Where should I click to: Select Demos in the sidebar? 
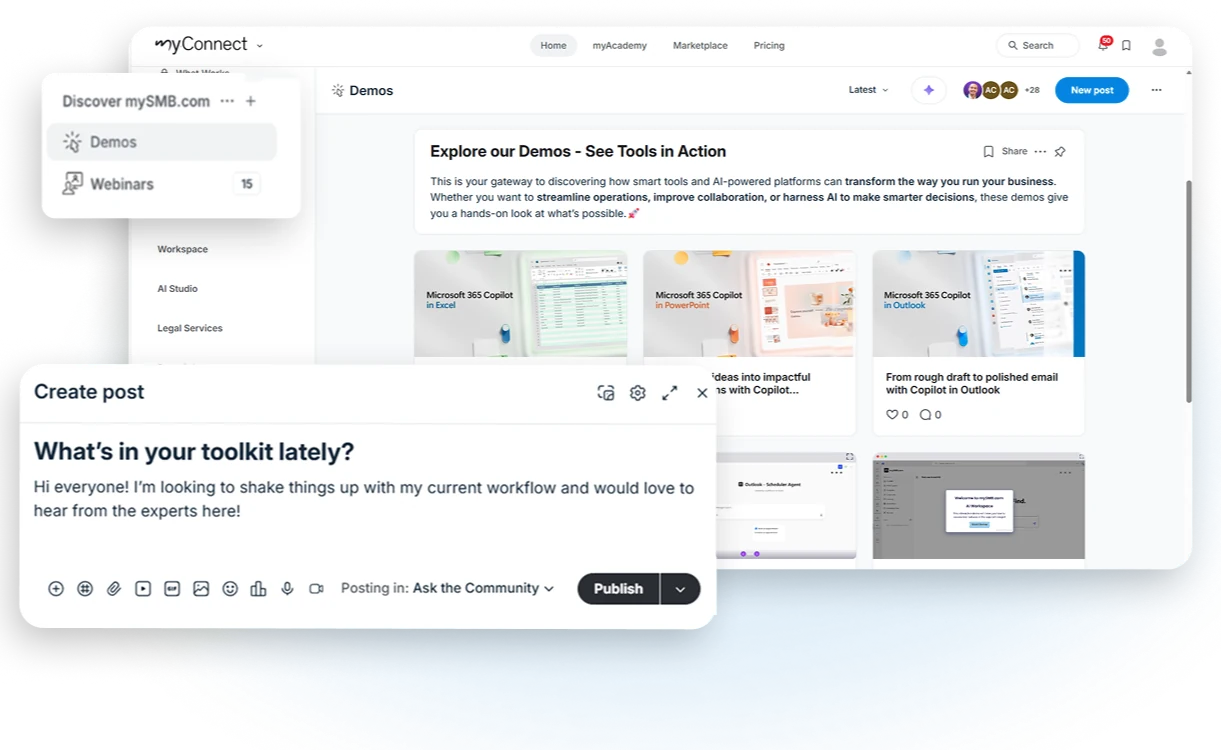tap(162, 142)
